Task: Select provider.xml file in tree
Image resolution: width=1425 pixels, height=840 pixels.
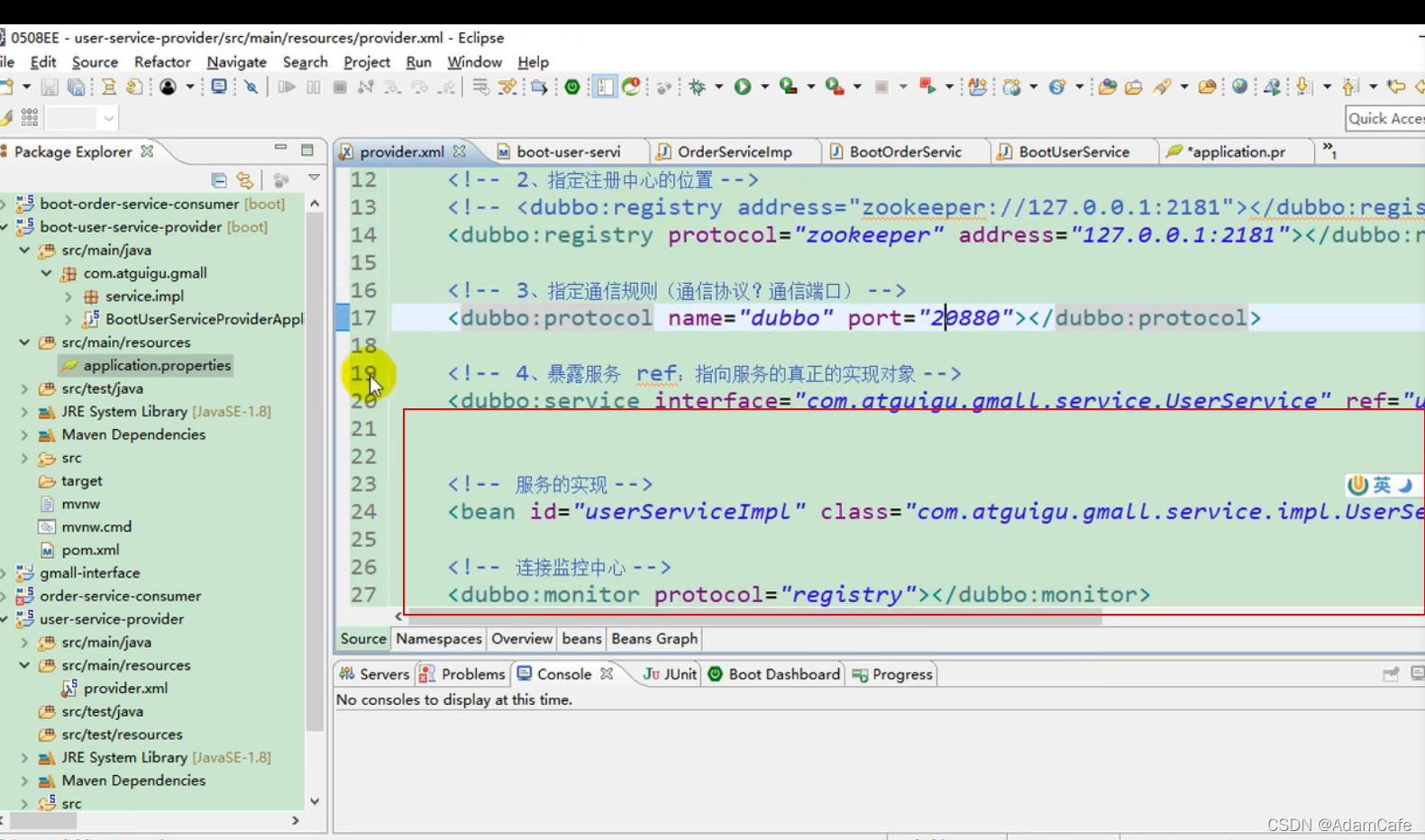Action: (x=114, y=688)
